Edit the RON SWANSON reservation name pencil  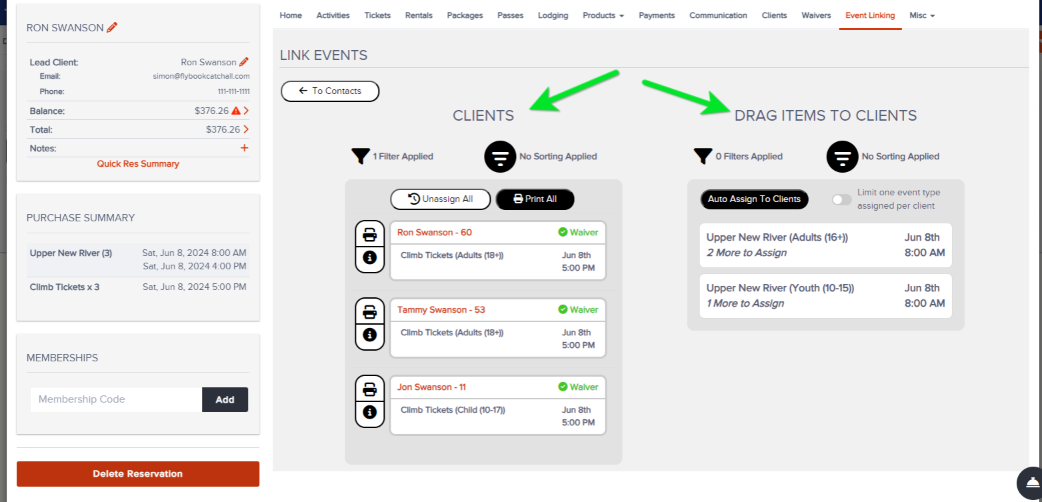pos(112,27)
